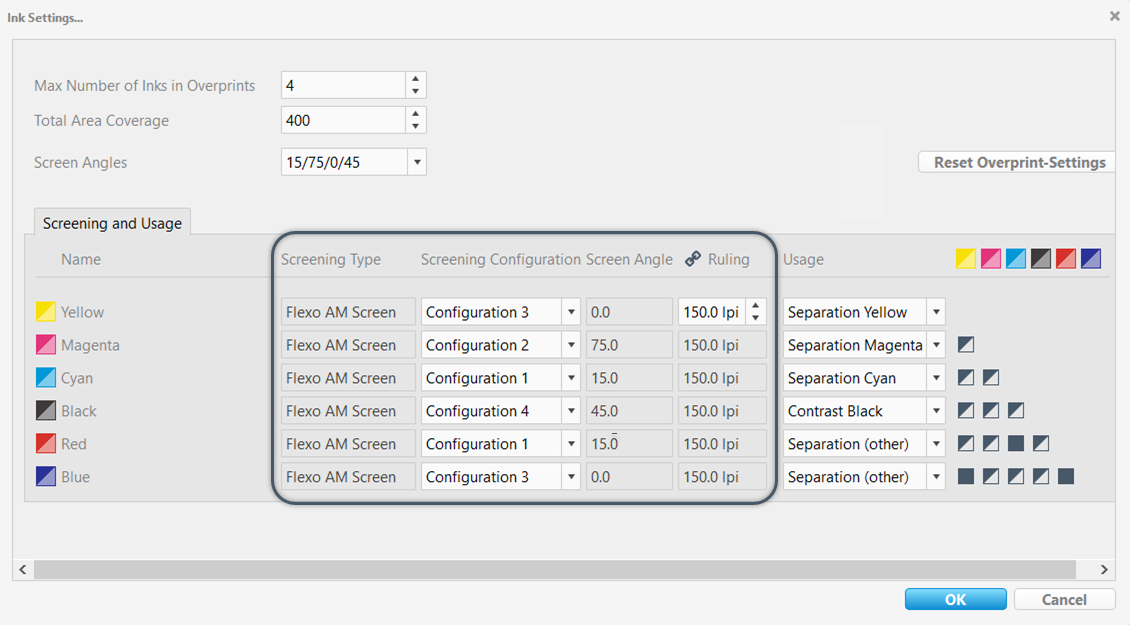1130x625 pixels.
Task: Toggle the chain link icon beside Ruling
Action: point(693,259)
